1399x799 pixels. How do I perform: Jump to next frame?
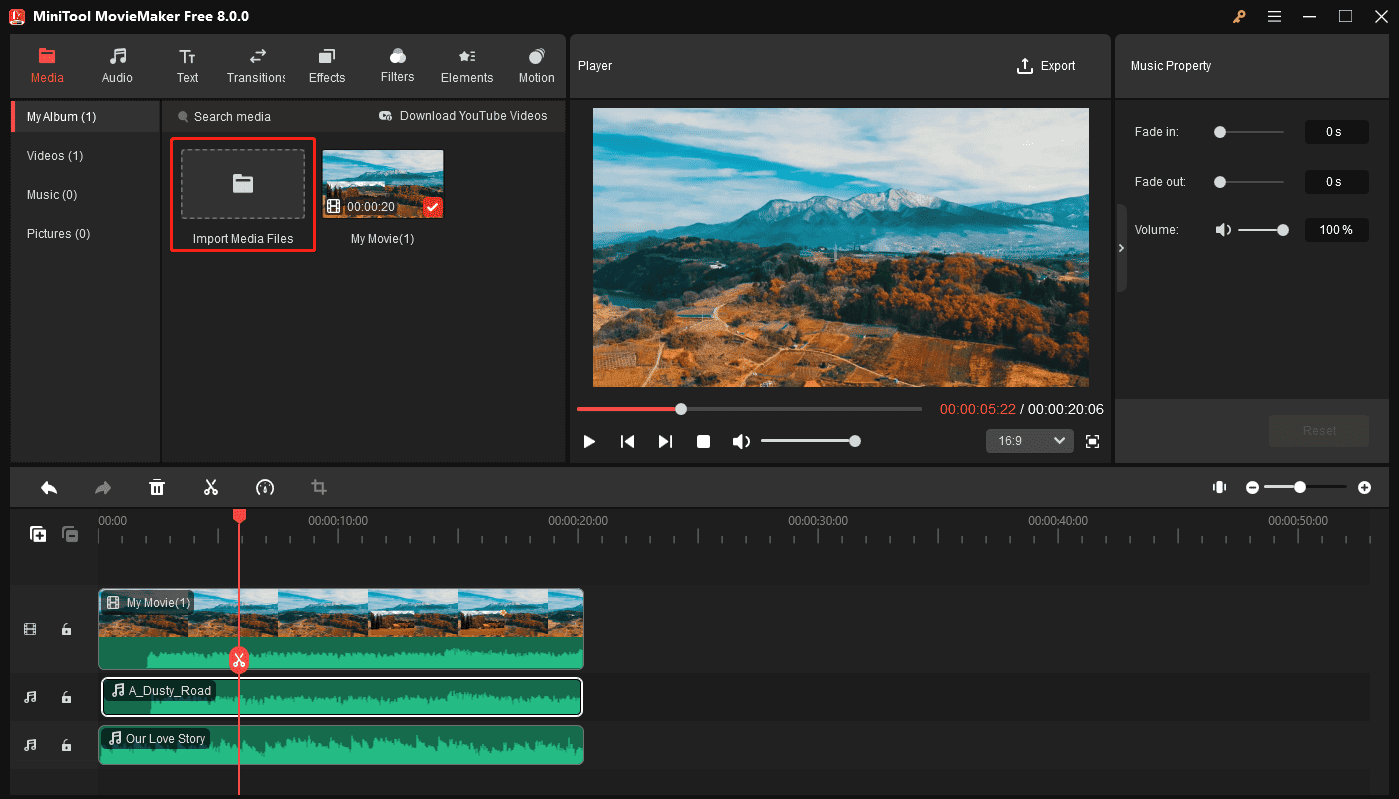(665, 441)
